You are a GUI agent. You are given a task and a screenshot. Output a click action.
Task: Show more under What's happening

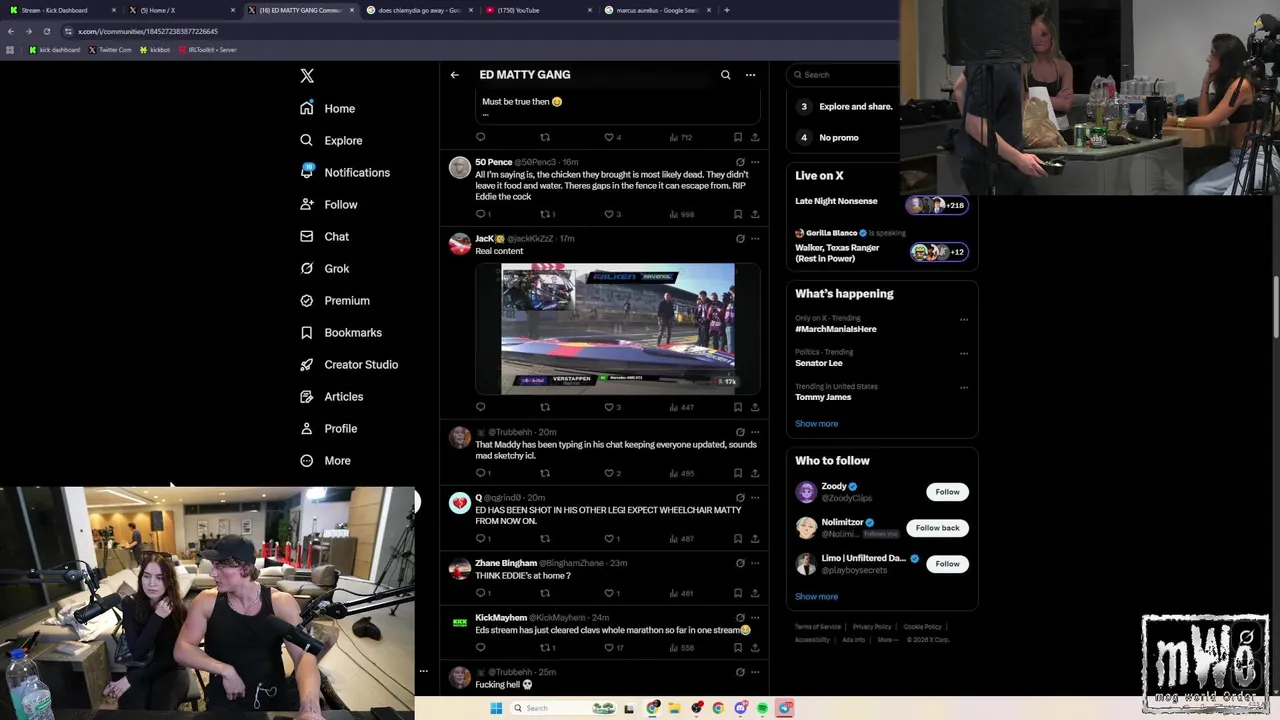pyautogui.click(x=817, y=423)
